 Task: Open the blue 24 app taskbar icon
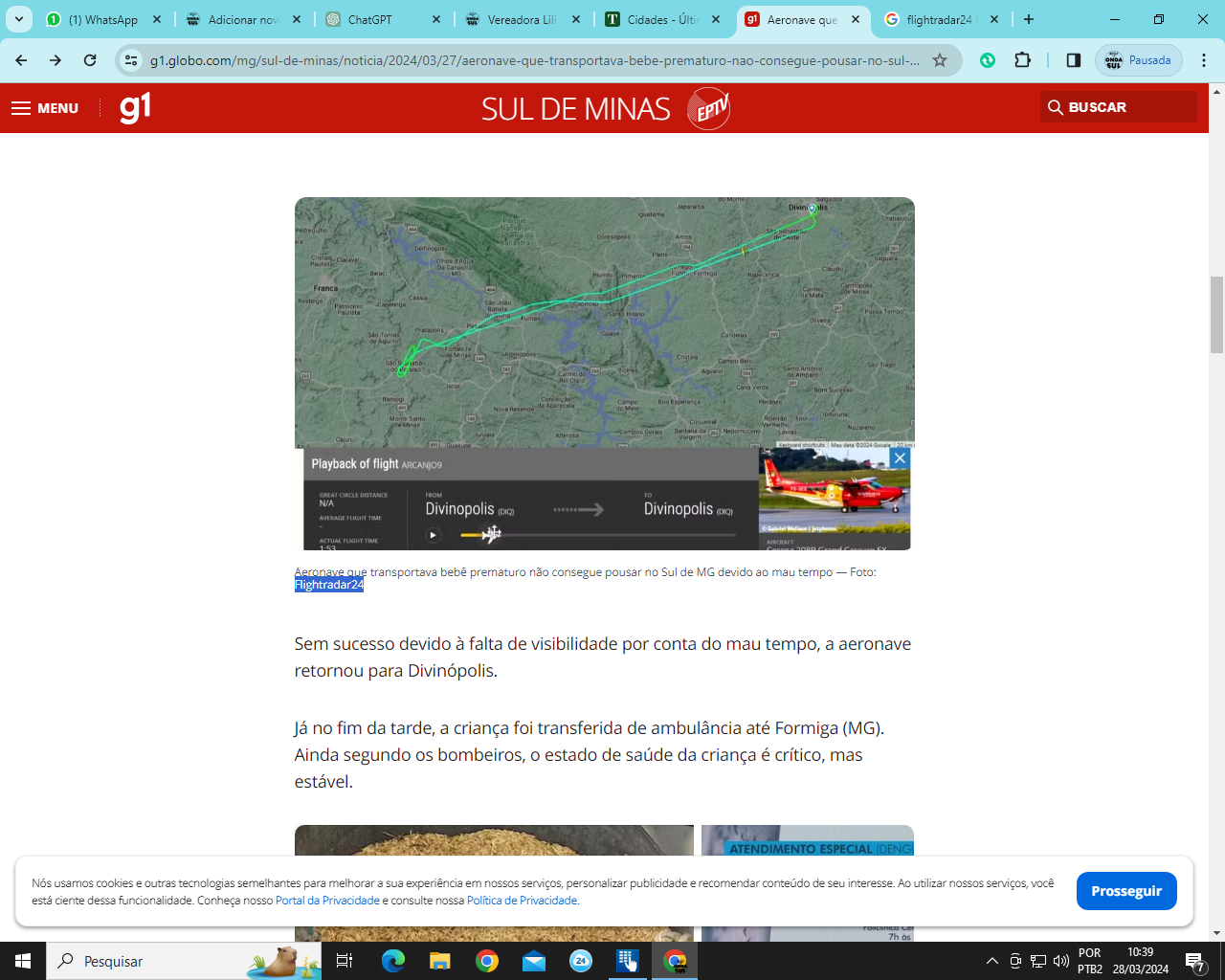pos(580,961)
